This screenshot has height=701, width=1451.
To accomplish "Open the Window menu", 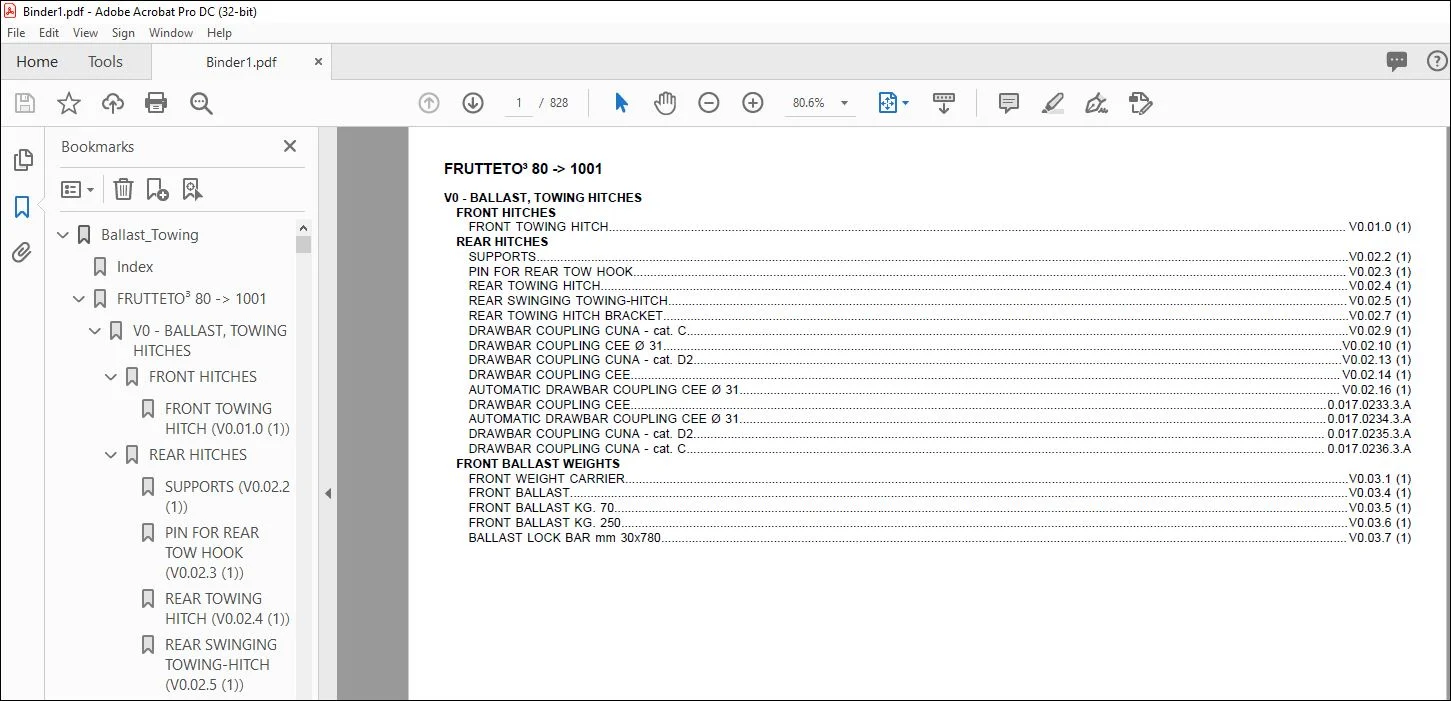I will [171, 33].
